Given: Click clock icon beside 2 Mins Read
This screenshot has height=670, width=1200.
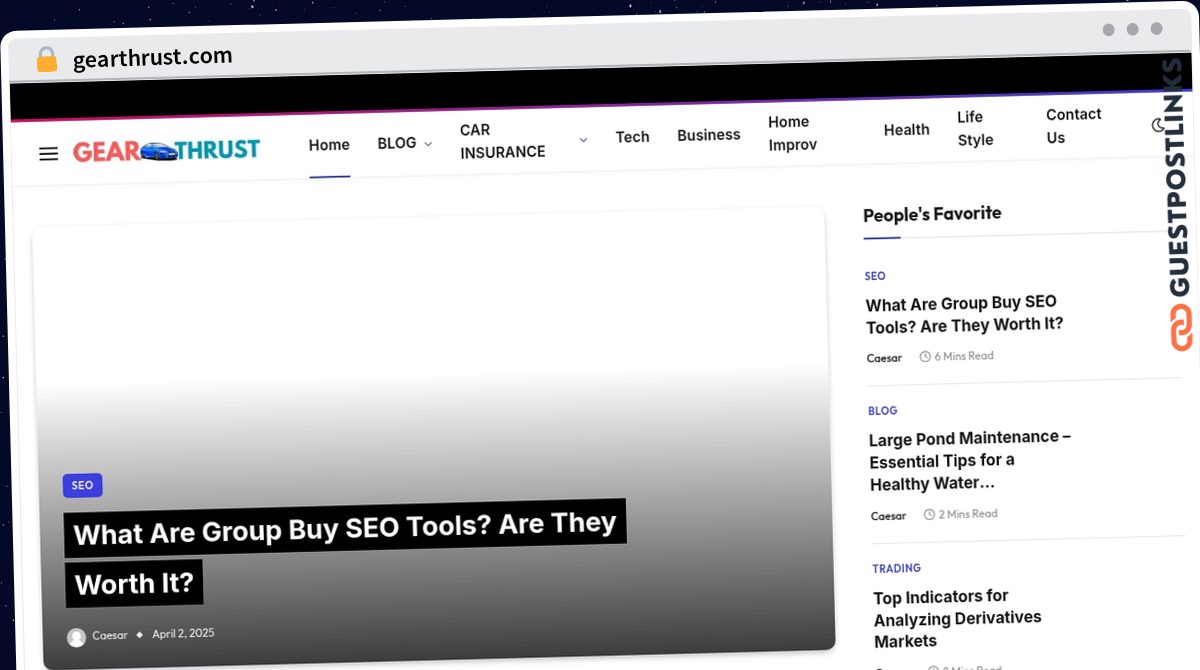Looking at the screenshot, I should pyautogui.click(x=929, y=514).
